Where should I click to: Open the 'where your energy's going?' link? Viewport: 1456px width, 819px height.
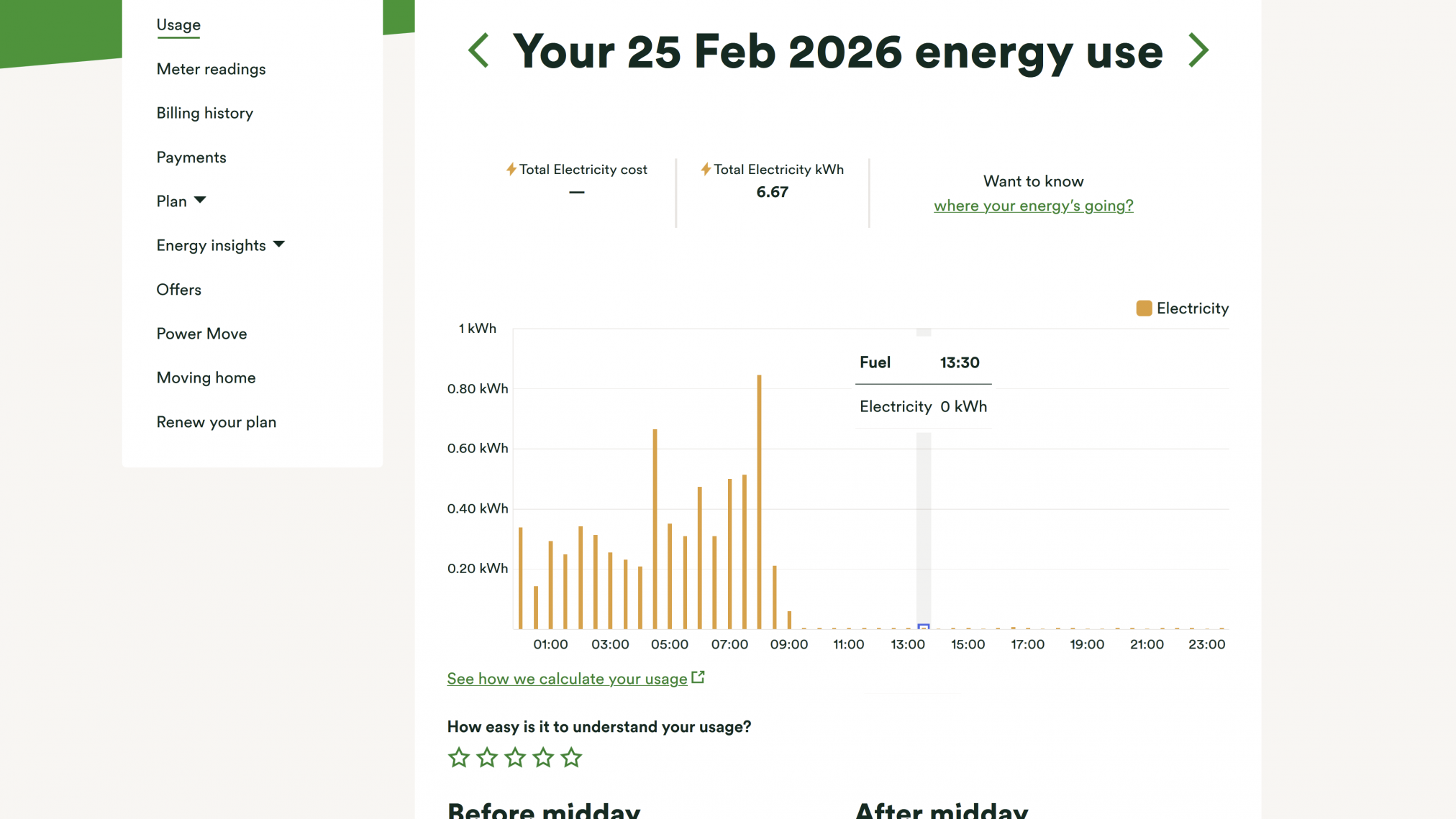pyautogui.click(x=1034, y=206)
